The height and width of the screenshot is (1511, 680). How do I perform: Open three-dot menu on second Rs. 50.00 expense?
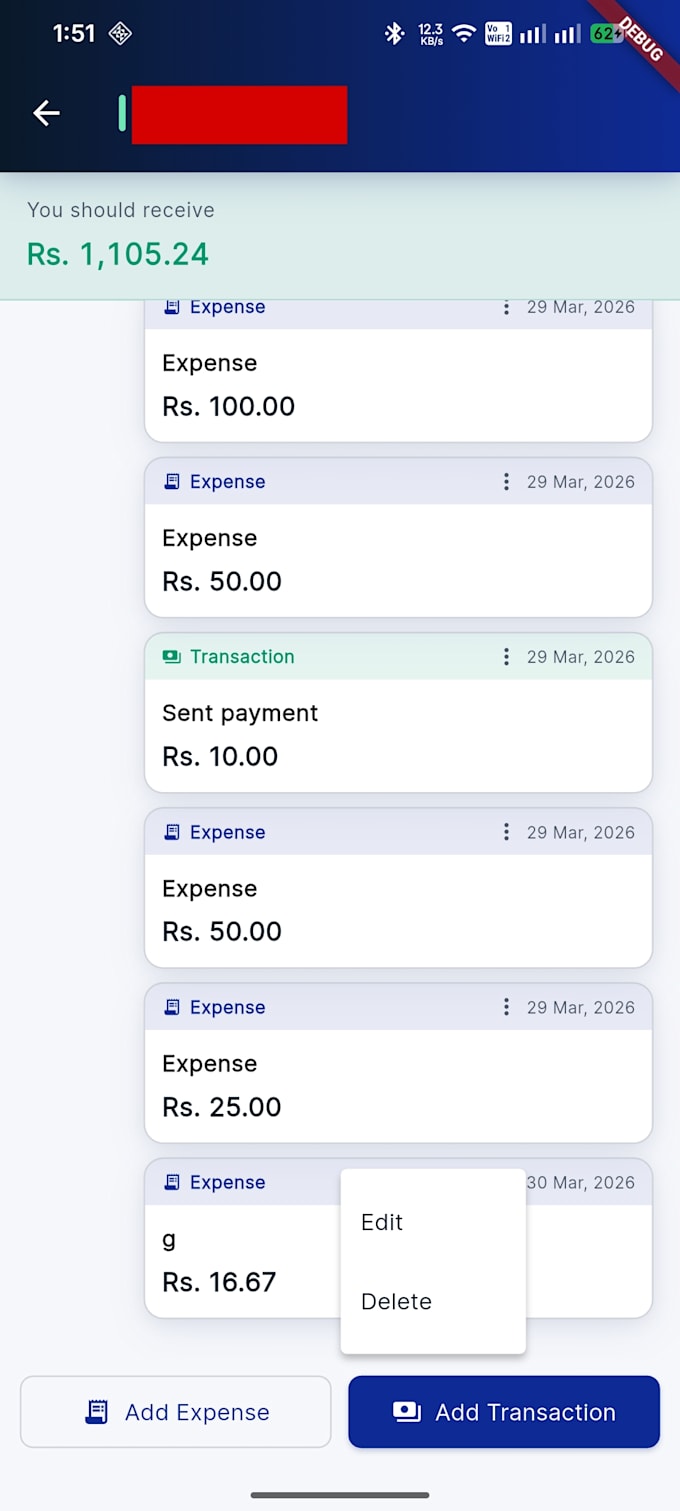tap(506, 832)
